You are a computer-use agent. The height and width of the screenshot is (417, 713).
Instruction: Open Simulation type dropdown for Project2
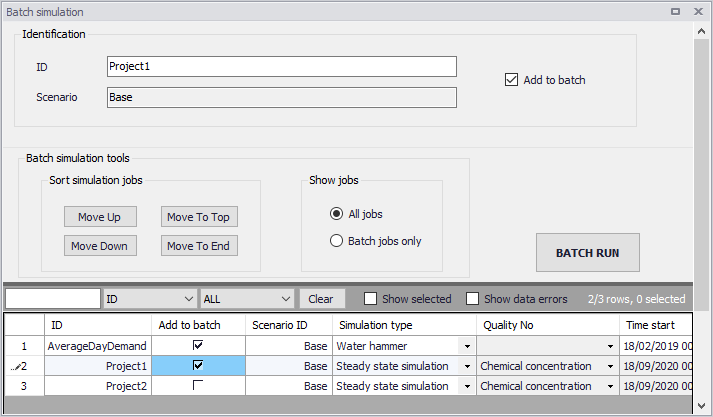coord(467,387)
